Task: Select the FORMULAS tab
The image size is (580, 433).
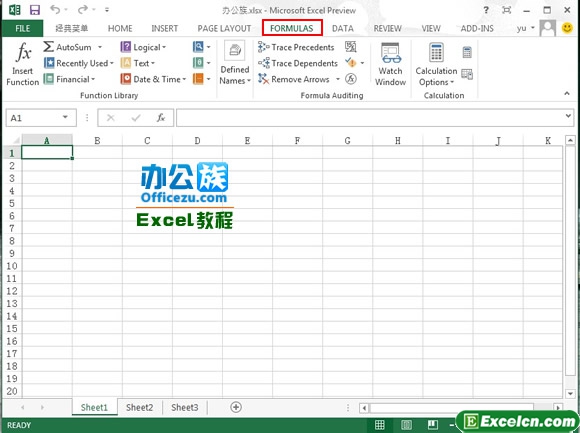Action: pos(292,28)
